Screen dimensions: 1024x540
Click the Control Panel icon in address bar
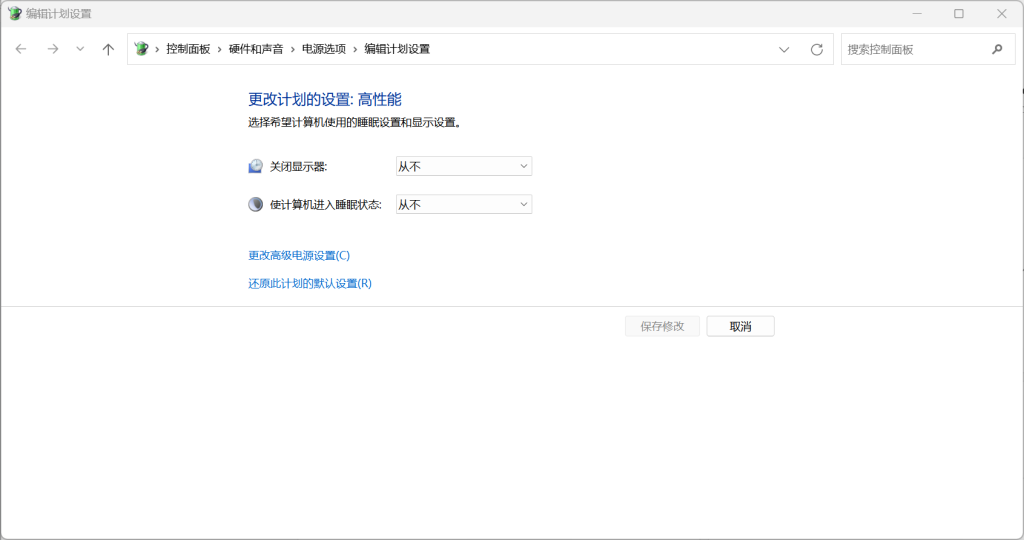141,49
